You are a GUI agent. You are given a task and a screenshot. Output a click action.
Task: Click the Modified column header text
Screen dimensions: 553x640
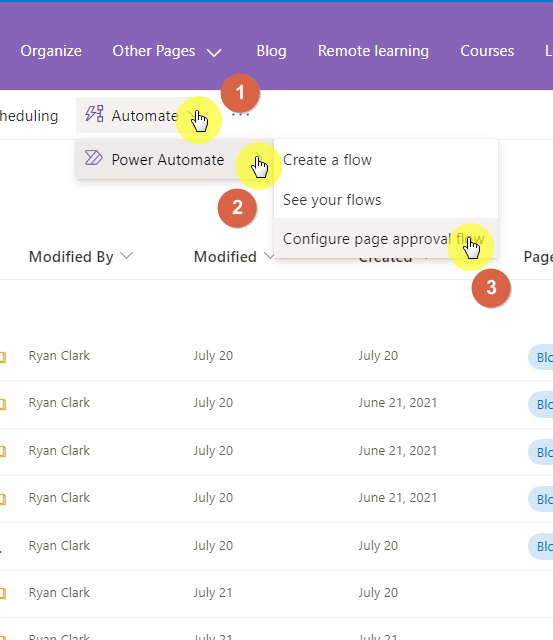pyautogui.click(x=225, y=257)
